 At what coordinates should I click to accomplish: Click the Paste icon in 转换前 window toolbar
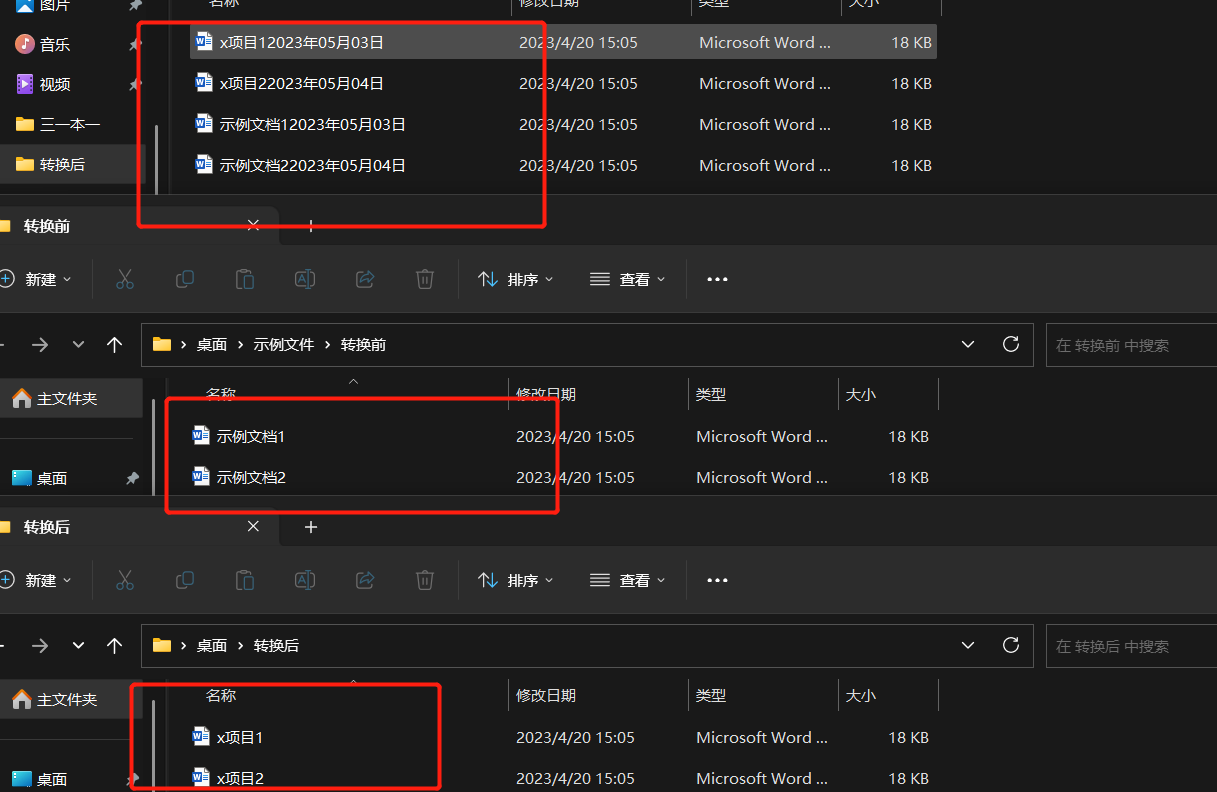tap(245, 279)
